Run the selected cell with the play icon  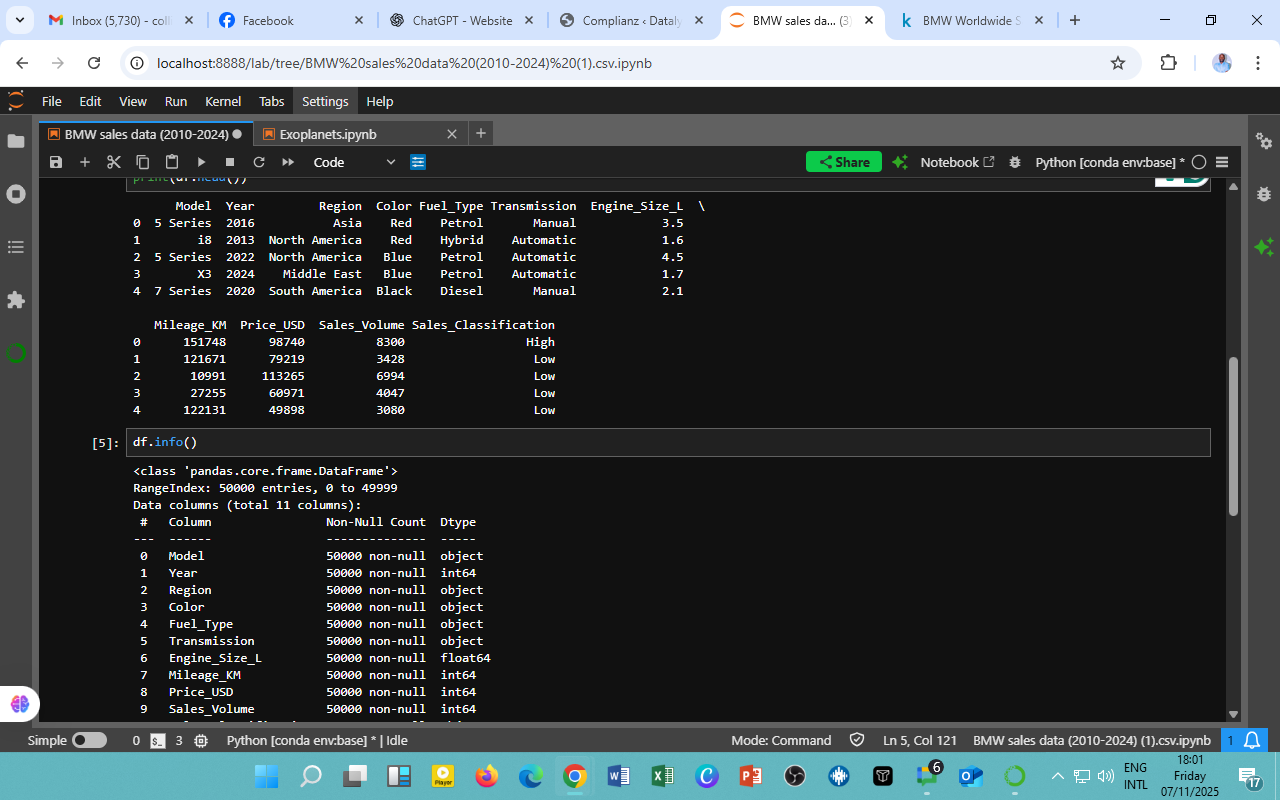point(201,162)
